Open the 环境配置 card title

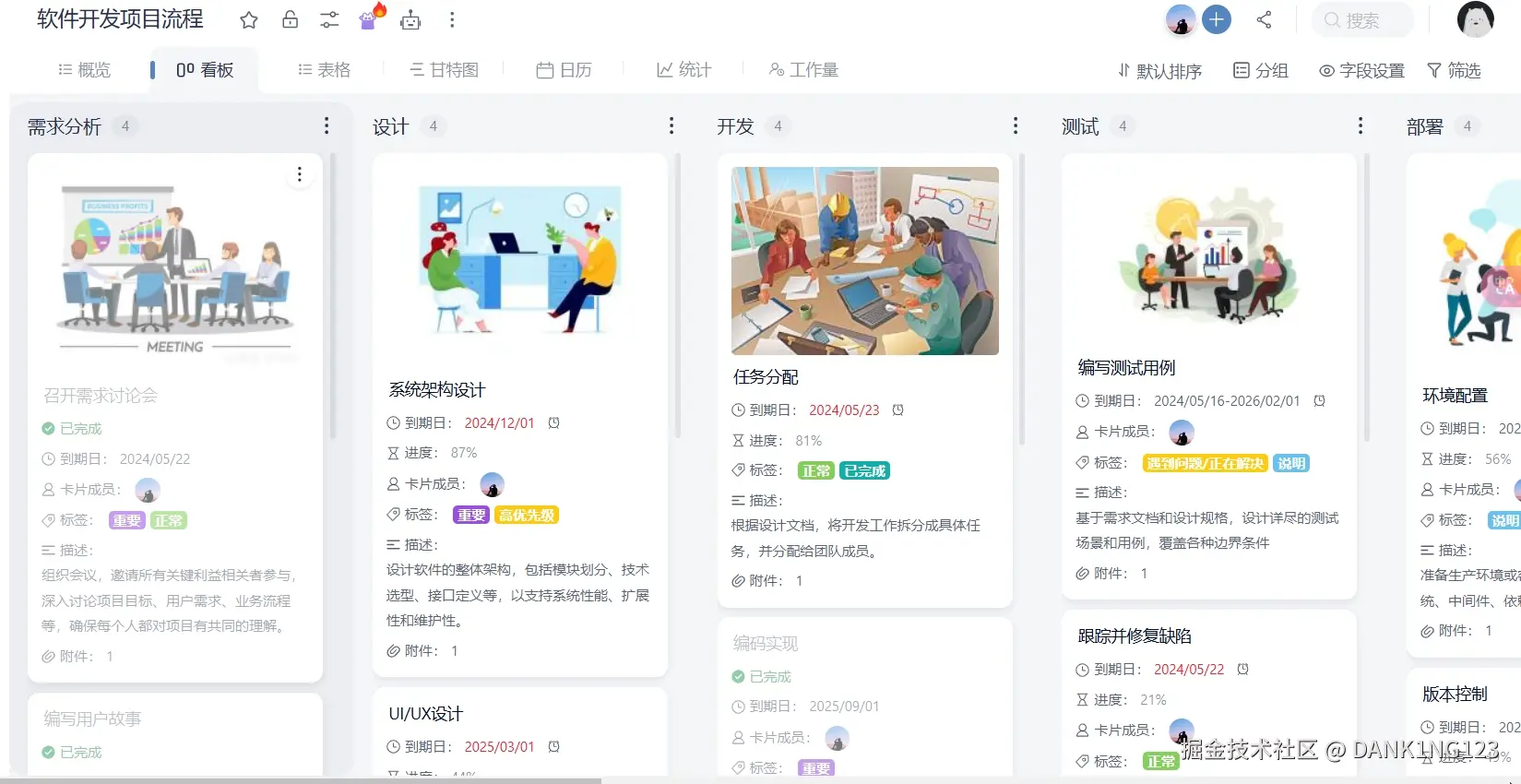[1455, 395]
